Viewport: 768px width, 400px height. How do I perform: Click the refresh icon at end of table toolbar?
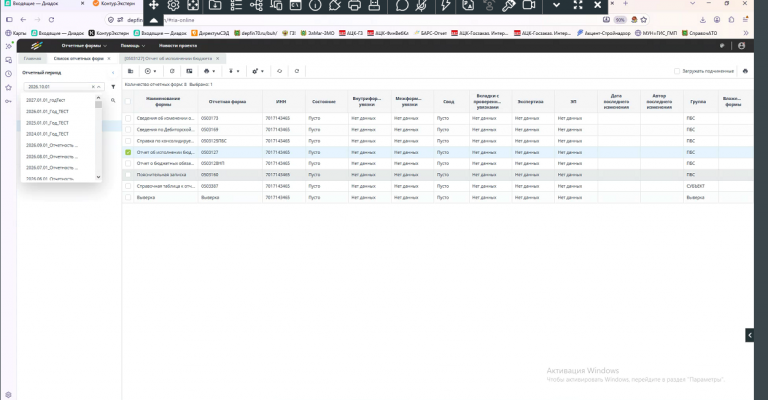(x=297, y=71)
